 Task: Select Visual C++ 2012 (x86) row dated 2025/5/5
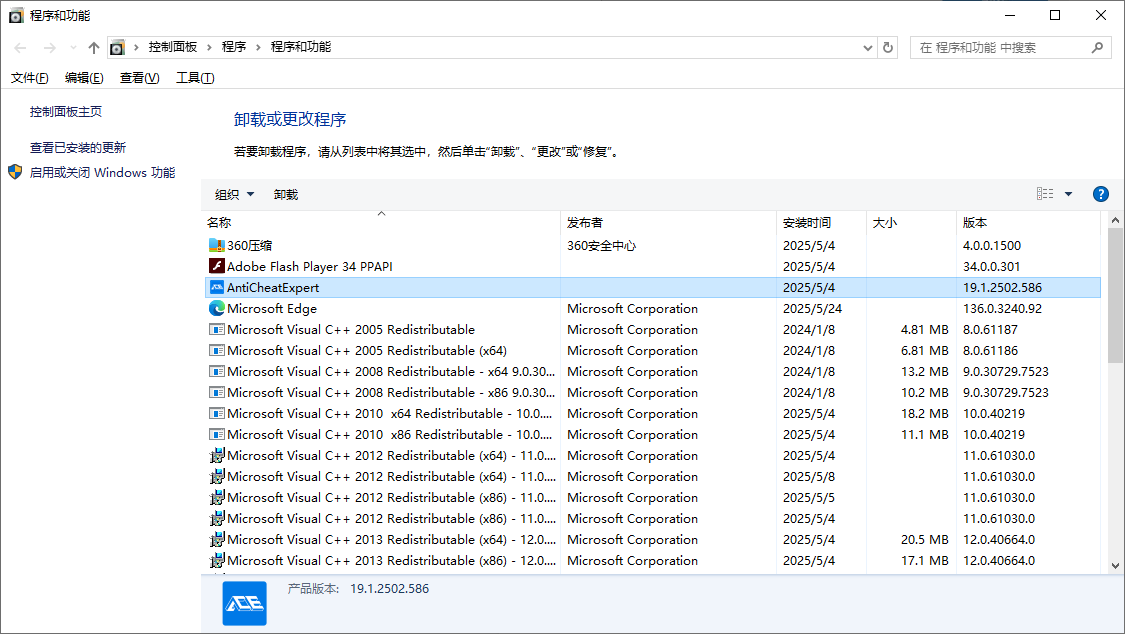coord(651,497)
